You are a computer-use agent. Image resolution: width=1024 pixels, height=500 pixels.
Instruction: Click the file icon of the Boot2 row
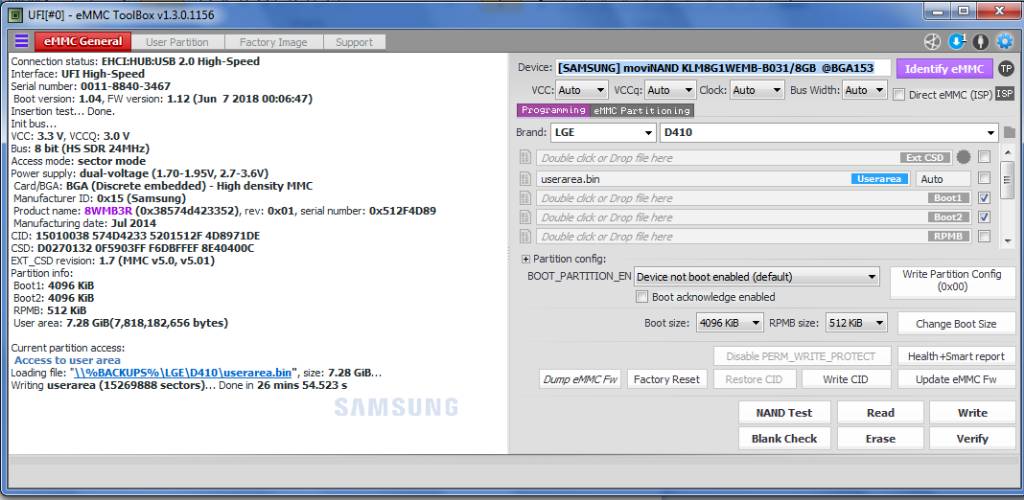click(x=524, y=217)
